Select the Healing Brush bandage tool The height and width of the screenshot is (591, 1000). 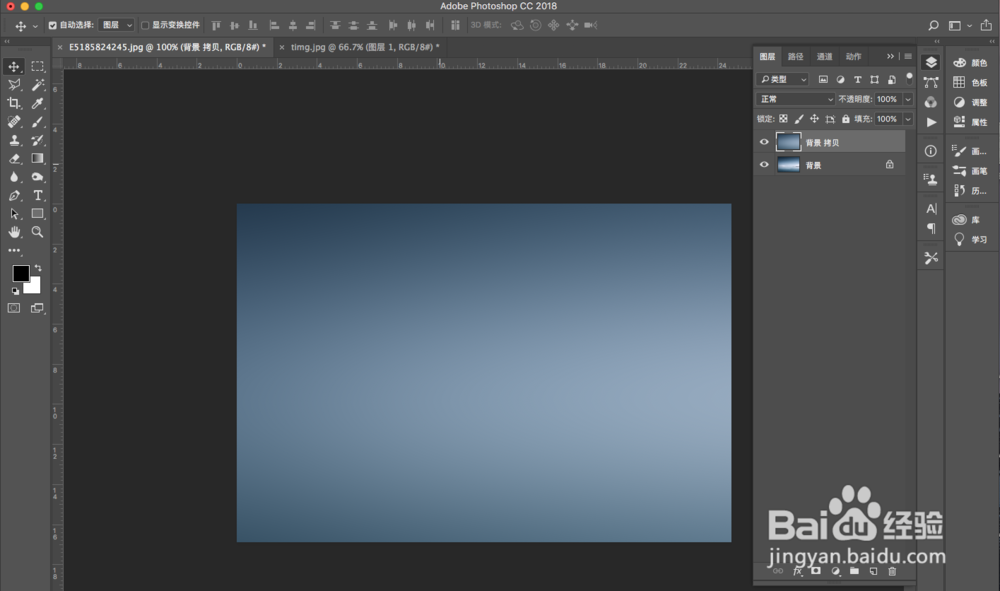coord(14,122)
